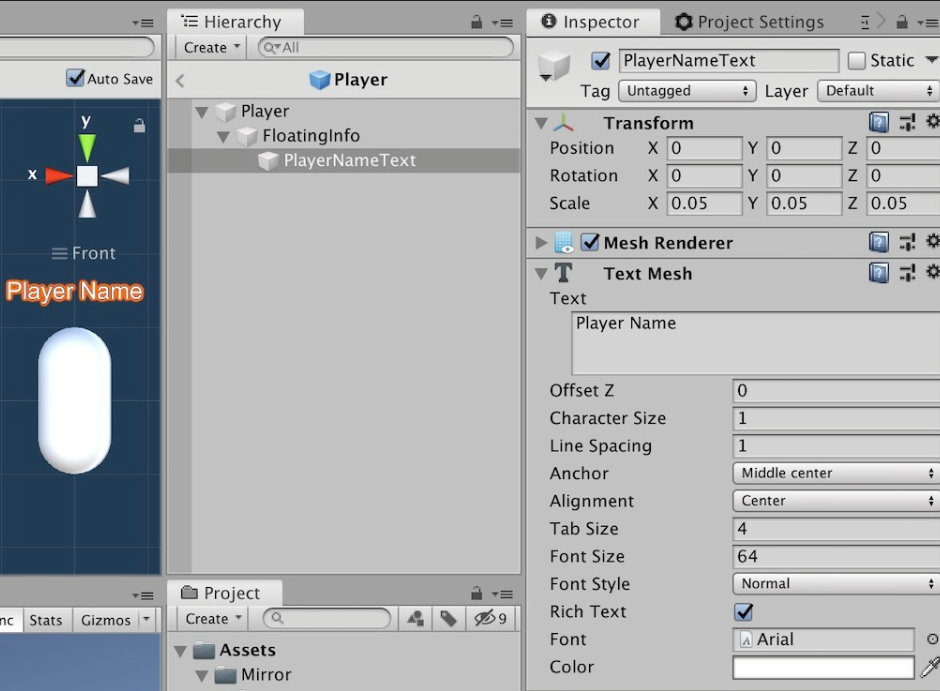Click the Color eyedropper picker icon
The width and height of the screenshot is (940, 691).
(930, 667)
